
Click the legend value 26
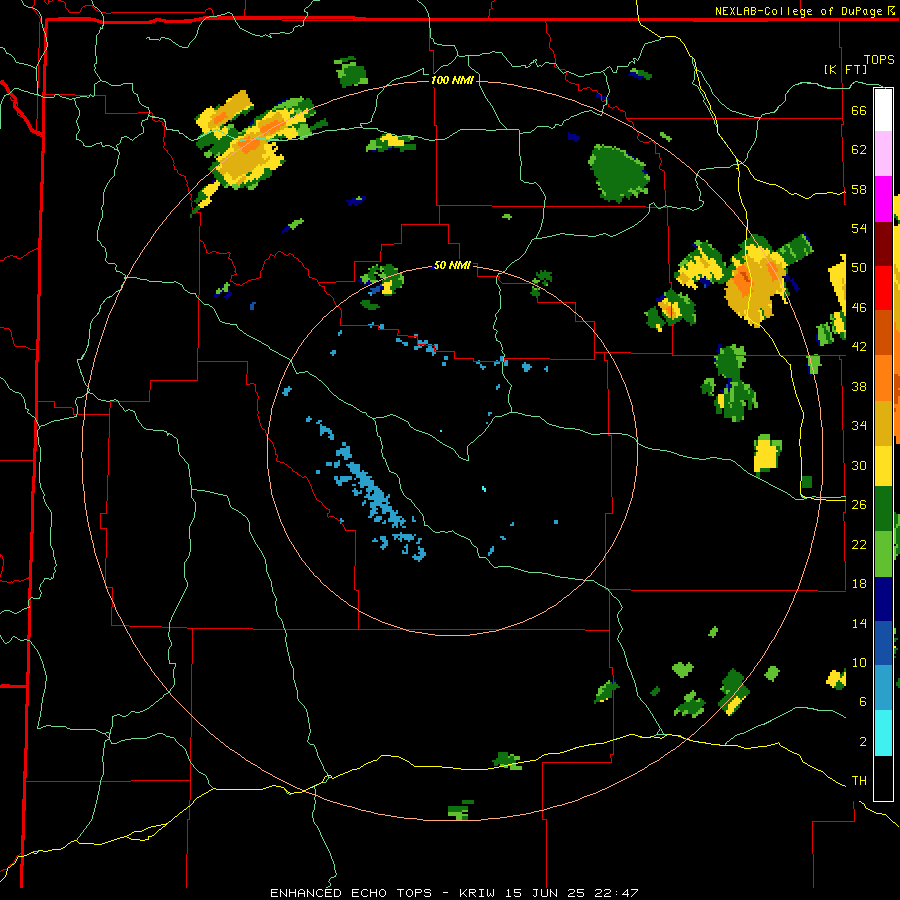tap(859, 505)
